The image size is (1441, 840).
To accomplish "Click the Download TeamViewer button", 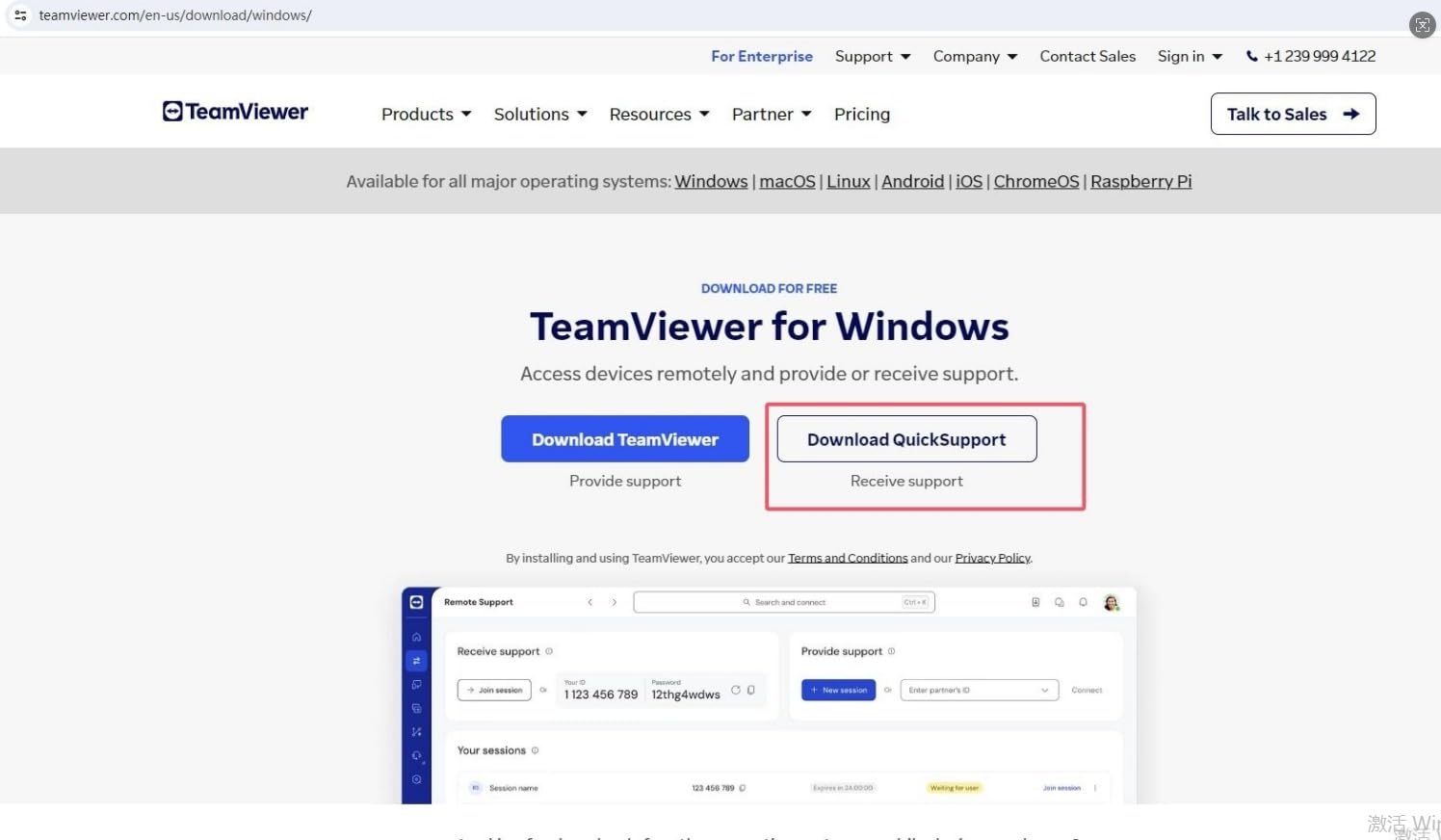I will point(625,438).
